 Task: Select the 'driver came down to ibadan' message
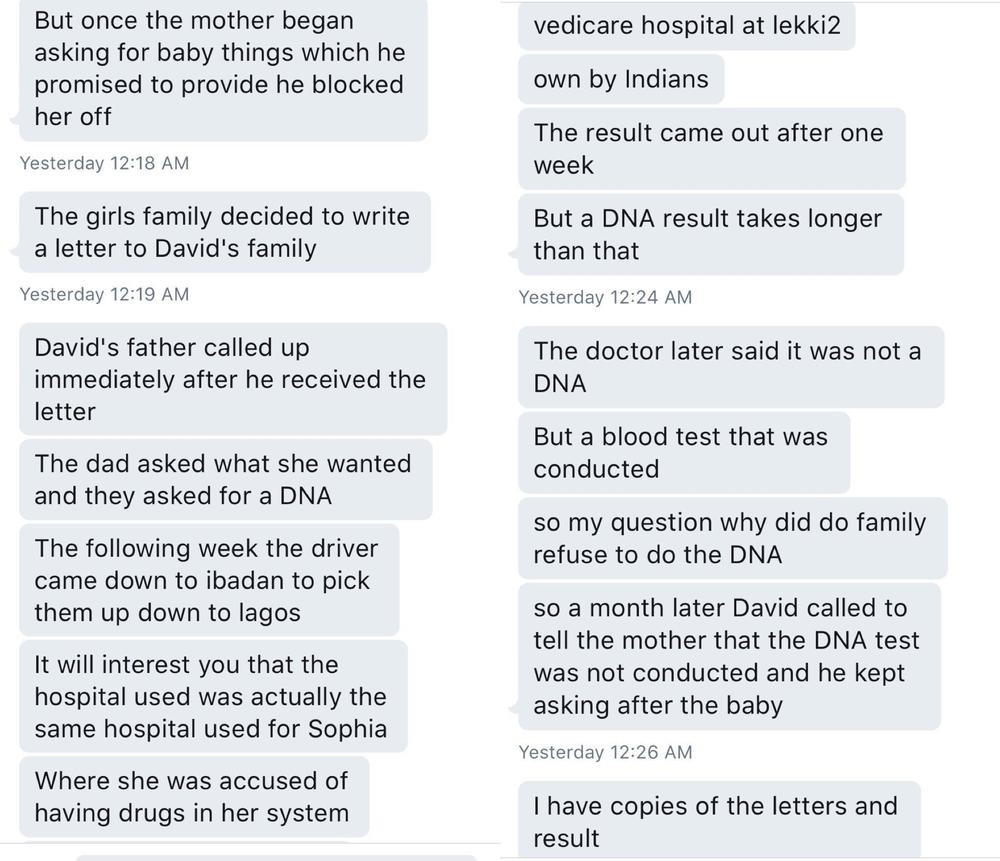tap(209, 580)
